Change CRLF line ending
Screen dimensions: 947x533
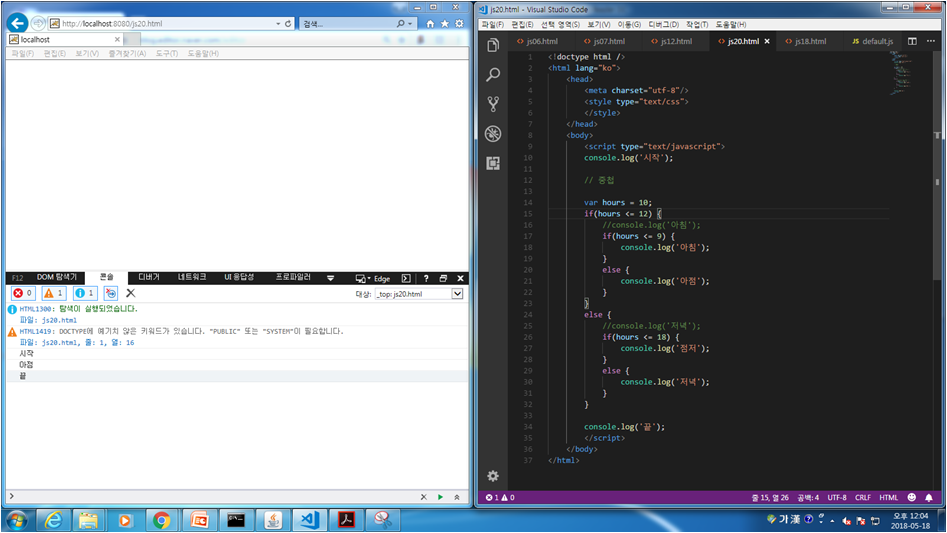(x=862, y=497)
